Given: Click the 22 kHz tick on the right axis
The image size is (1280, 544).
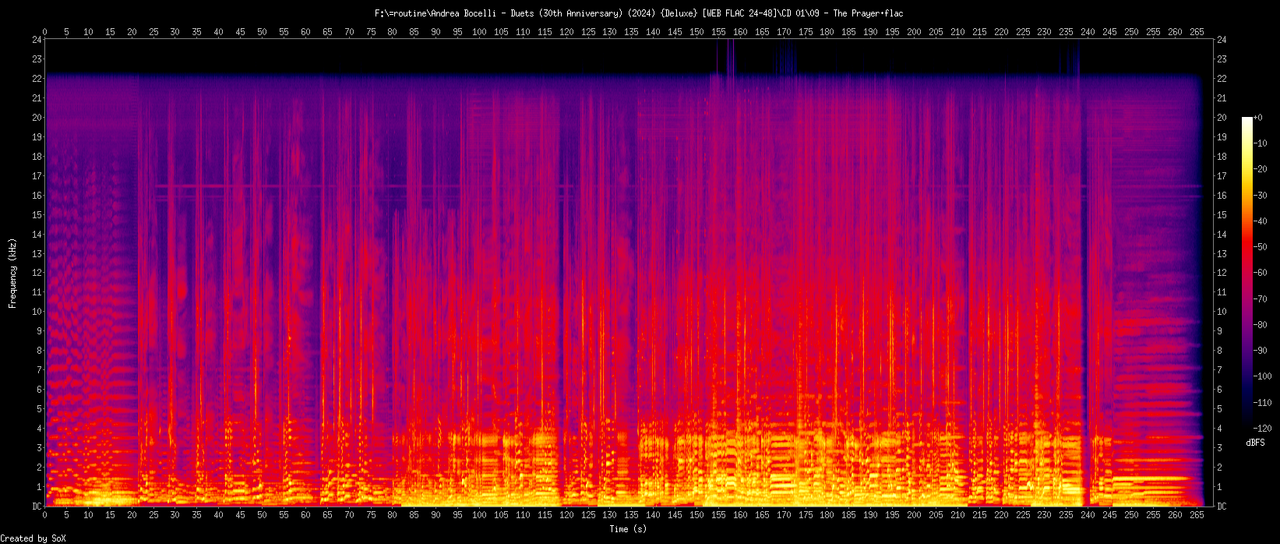Looking at the screenshot, I should [x=1222, y=79].
